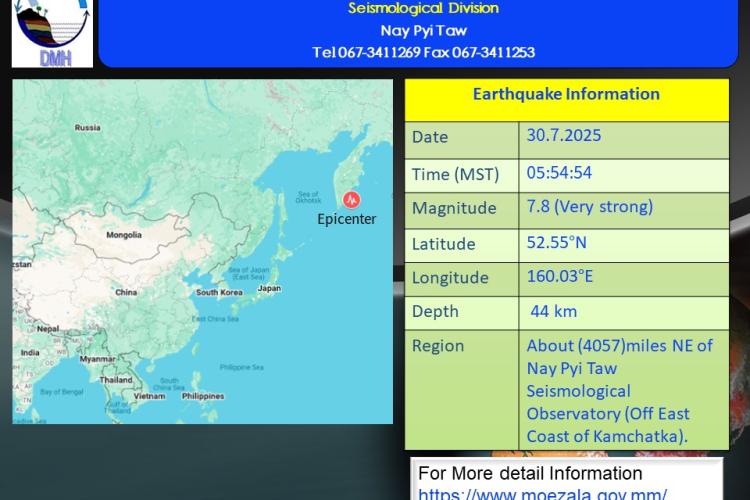
Task: Select the longitude value 160.03°E
Action: (560, 276)
